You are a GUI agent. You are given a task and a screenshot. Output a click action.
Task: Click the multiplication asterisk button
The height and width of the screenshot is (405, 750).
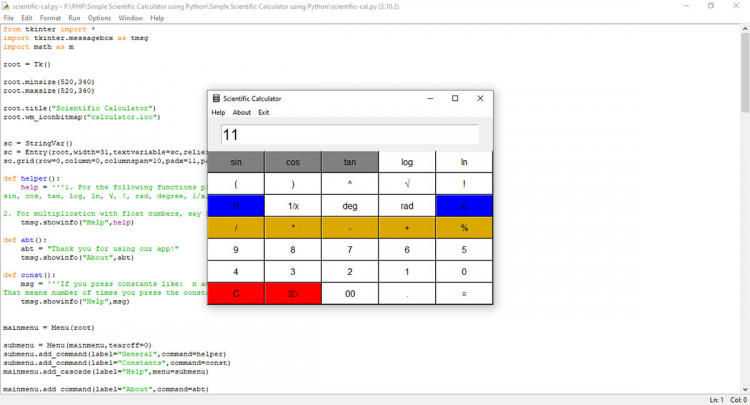(x=293, y=228)
